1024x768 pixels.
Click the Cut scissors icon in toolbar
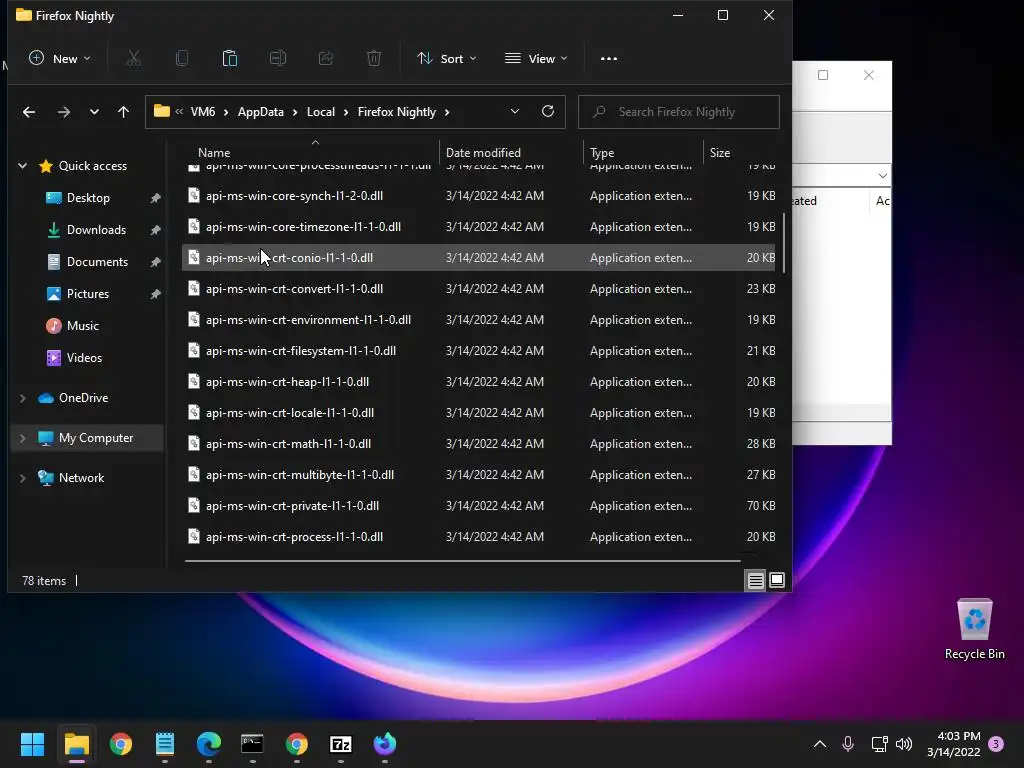point(133,59)
